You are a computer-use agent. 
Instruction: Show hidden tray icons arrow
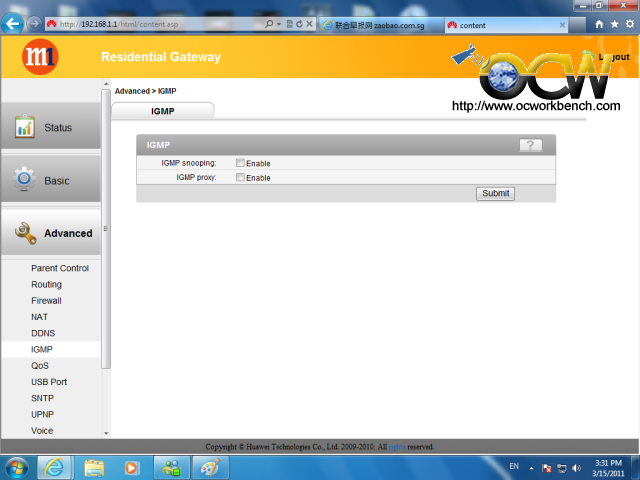pos(531,468)
